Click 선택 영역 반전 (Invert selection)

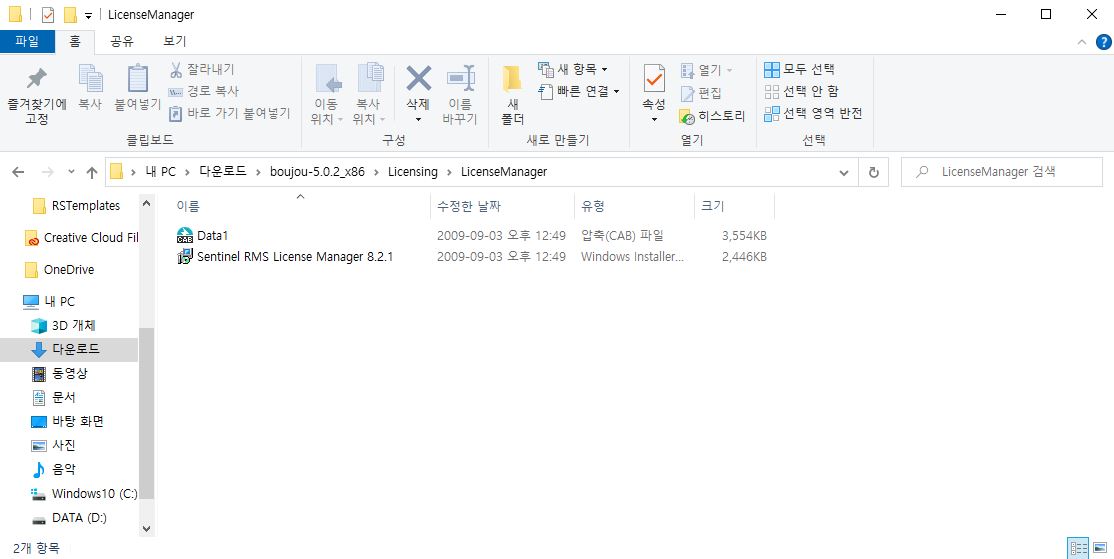pyautogui.click(x=813, y=114)
